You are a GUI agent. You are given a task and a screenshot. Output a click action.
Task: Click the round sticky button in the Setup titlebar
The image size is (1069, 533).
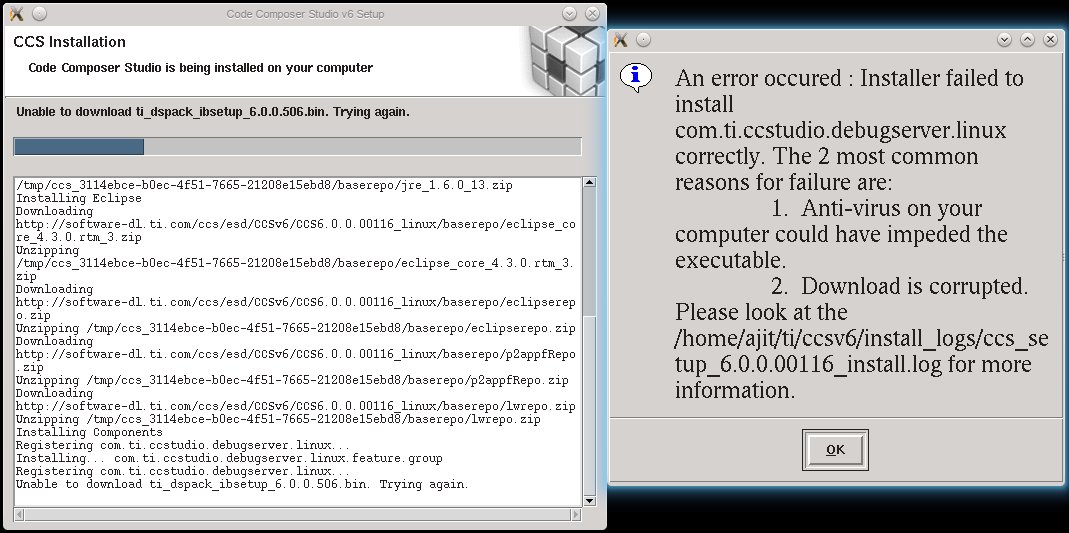40,14
